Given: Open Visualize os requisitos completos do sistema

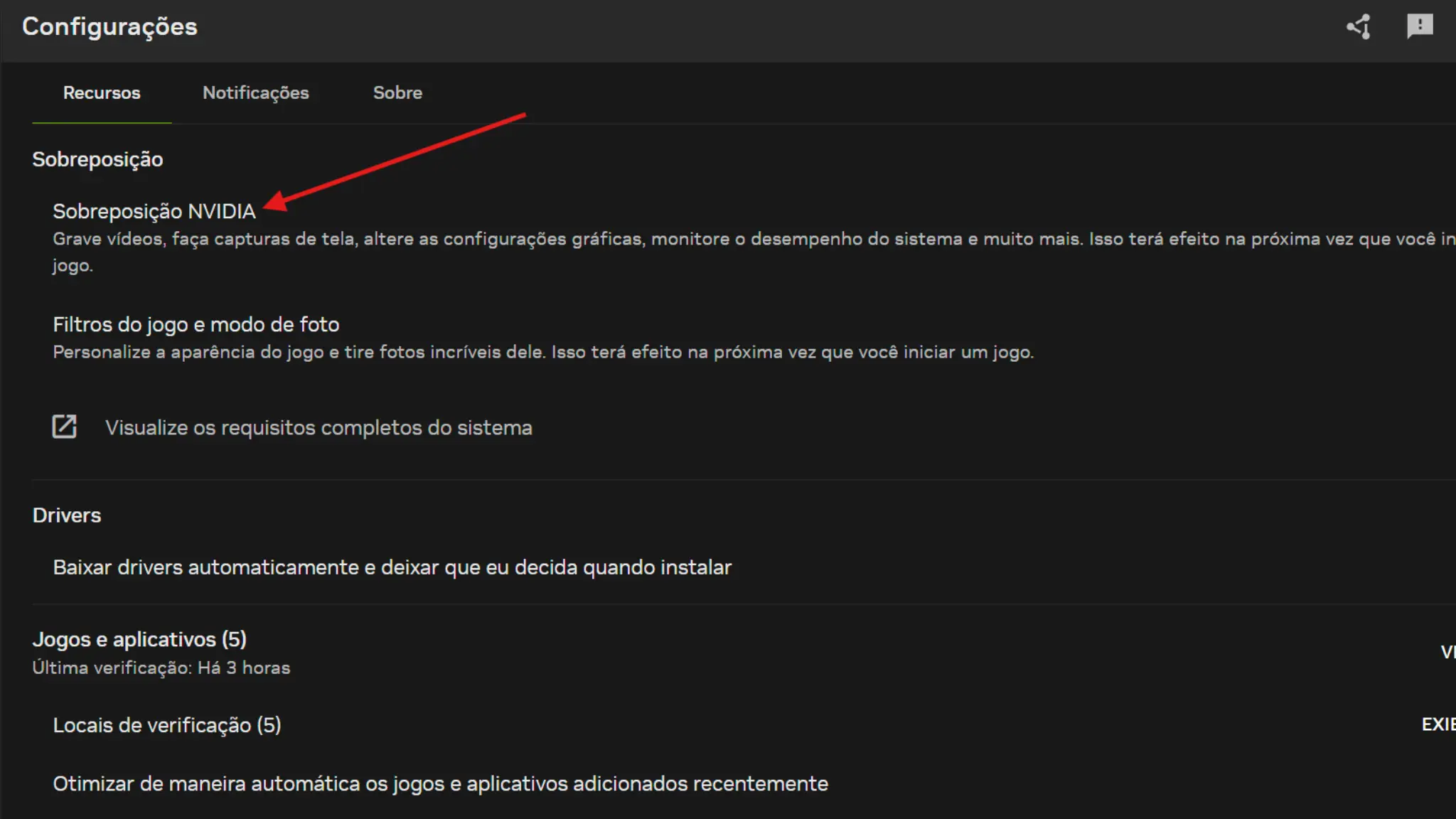Looking at the screenshot, I should click(x=318, y=427).
